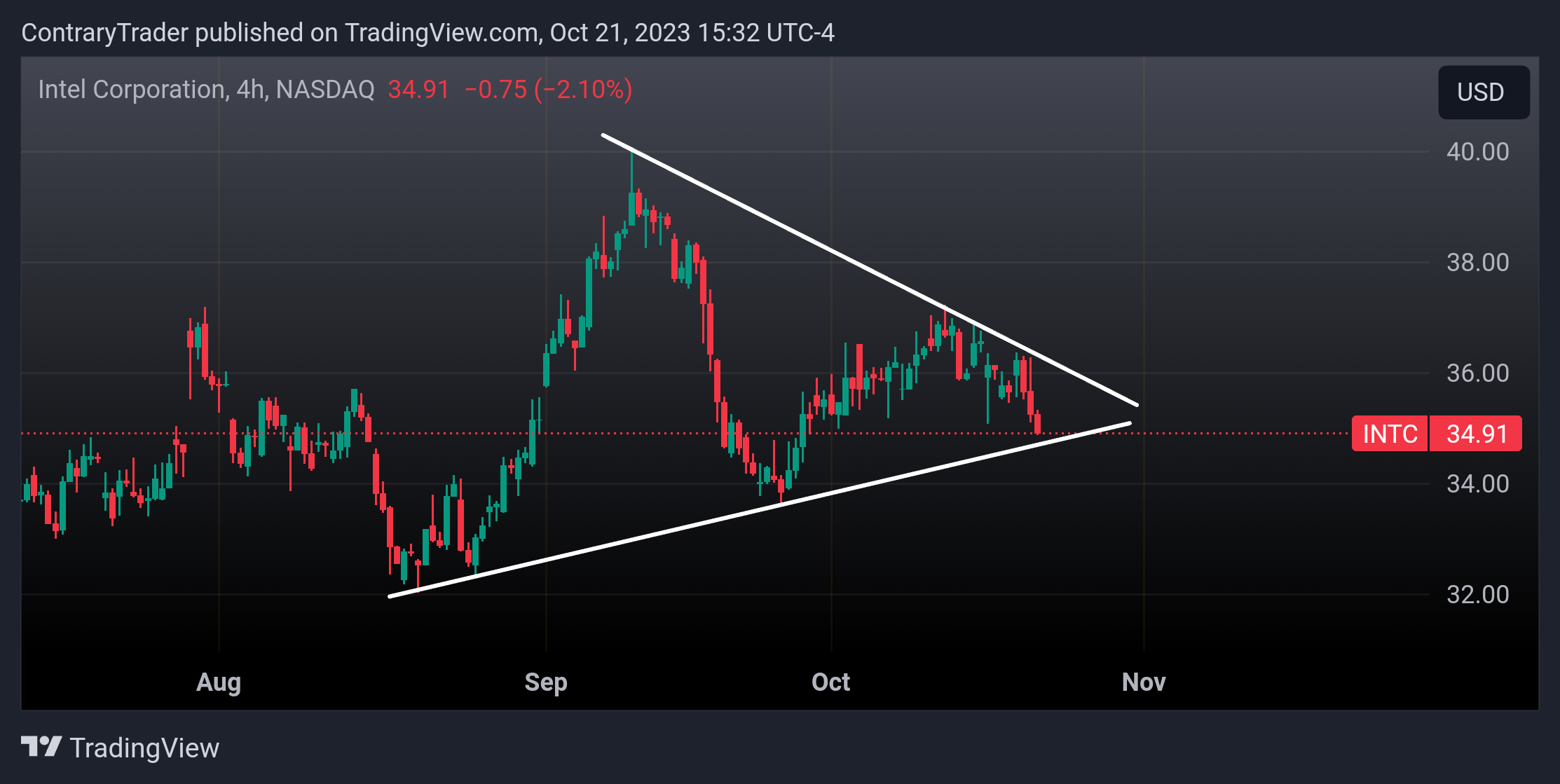This screenshot has width=1560, height=784.
Task: Select the INTC price label tag
Action: coord(1390,434)
